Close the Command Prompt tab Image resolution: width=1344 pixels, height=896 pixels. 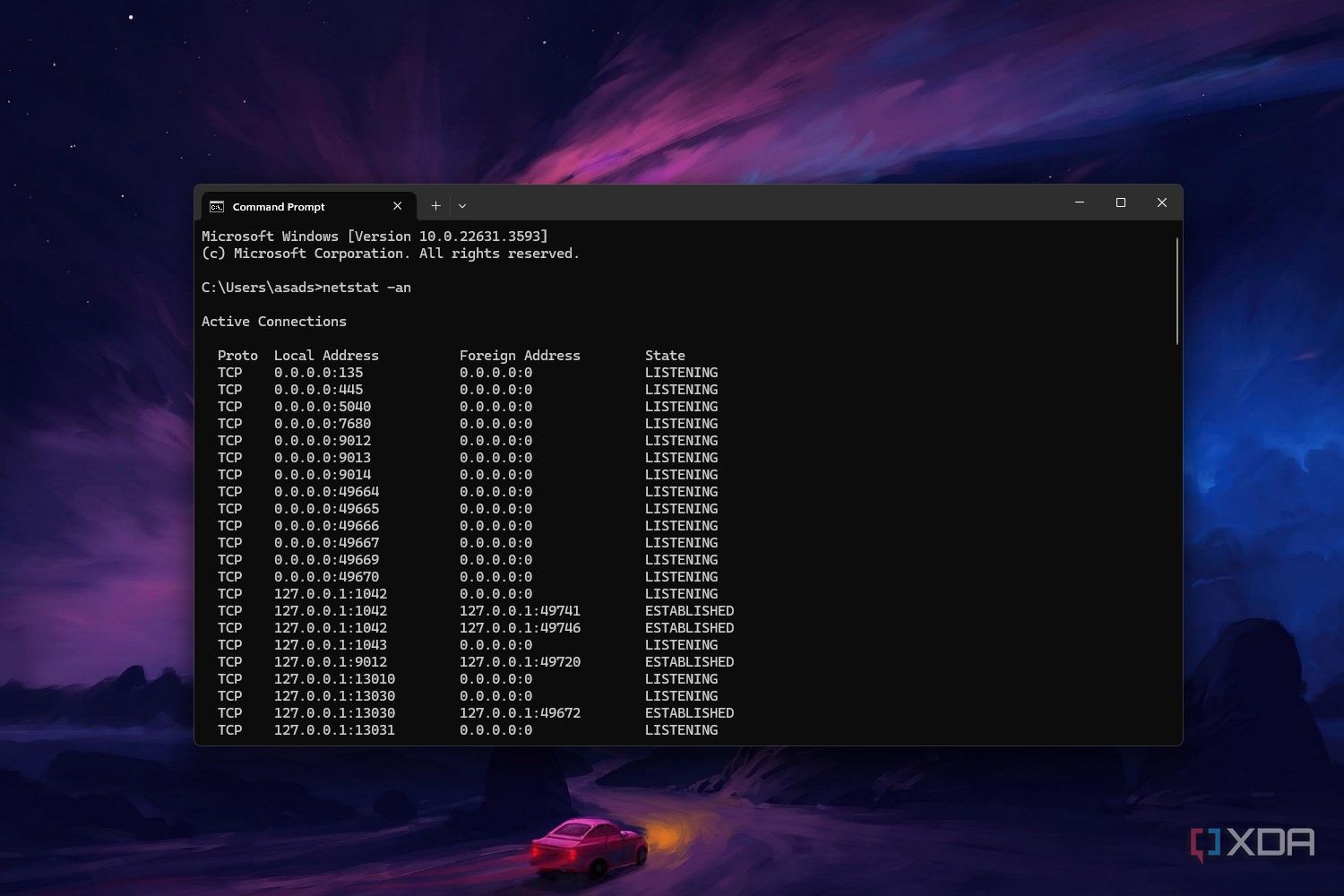point(397,206)
